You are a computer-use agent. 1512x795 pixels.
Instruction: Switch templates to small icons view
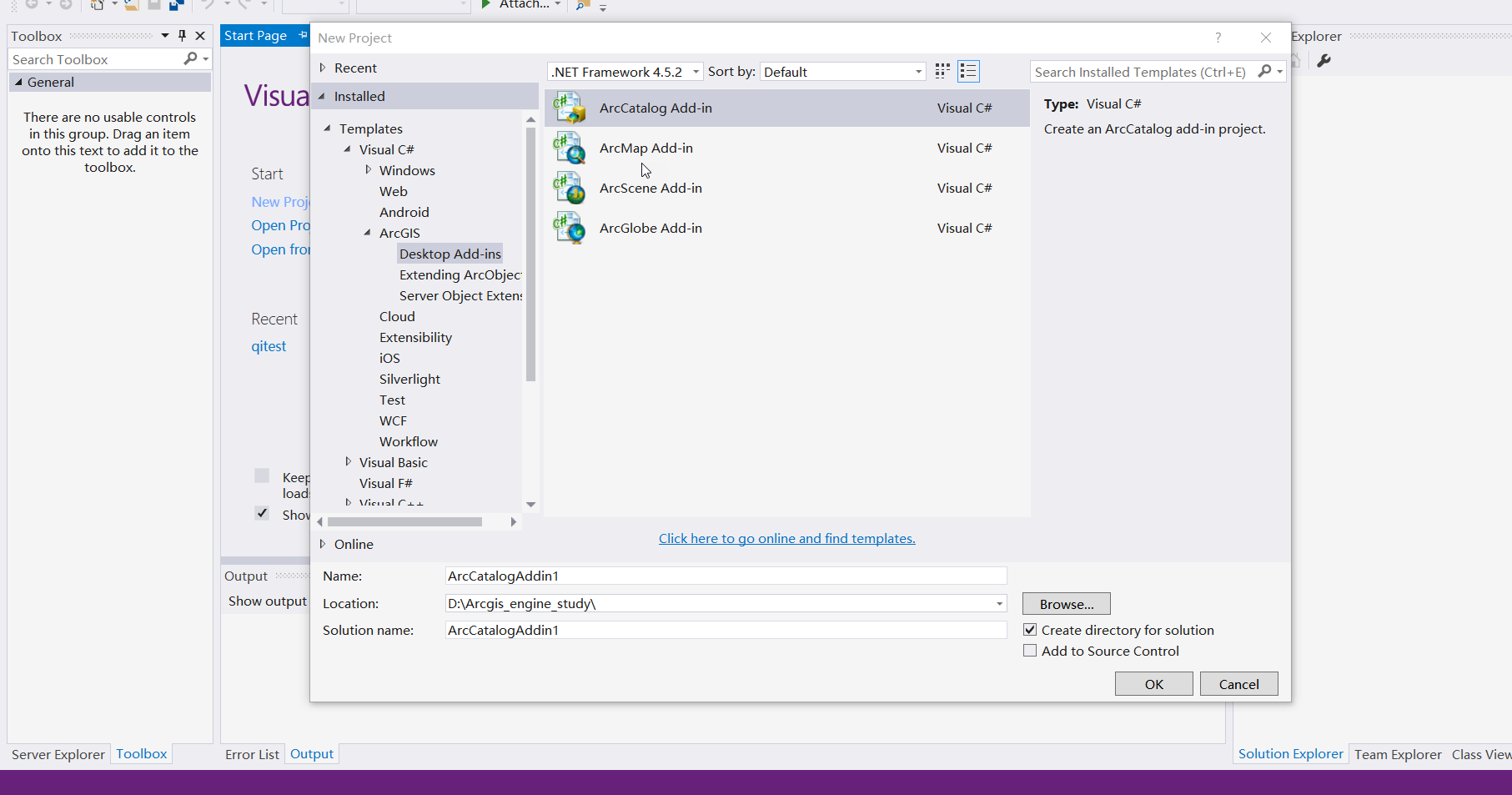click(942, 71)
